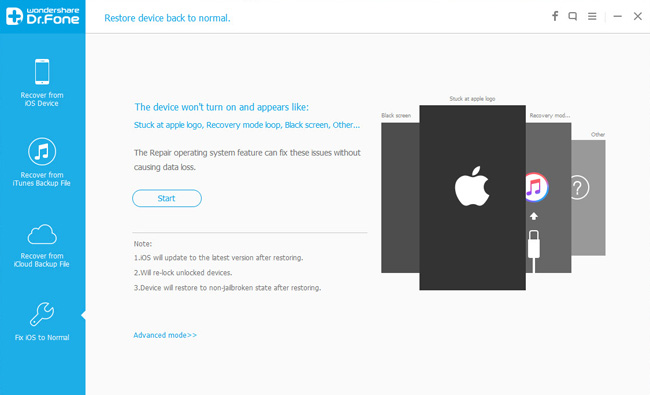Click the up arrow on Recovery mode card
This screenshot has height=395, width=650.
pos(534,216)
